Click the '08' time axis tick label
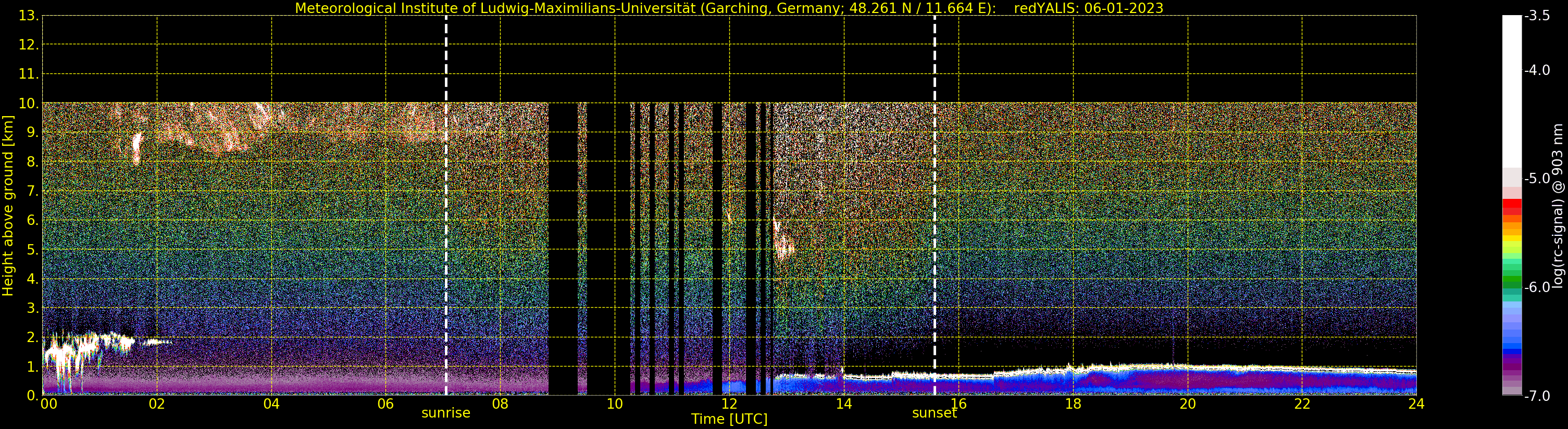The width and height of the screenshot is (1568, 429). click(x=500, y=404)
